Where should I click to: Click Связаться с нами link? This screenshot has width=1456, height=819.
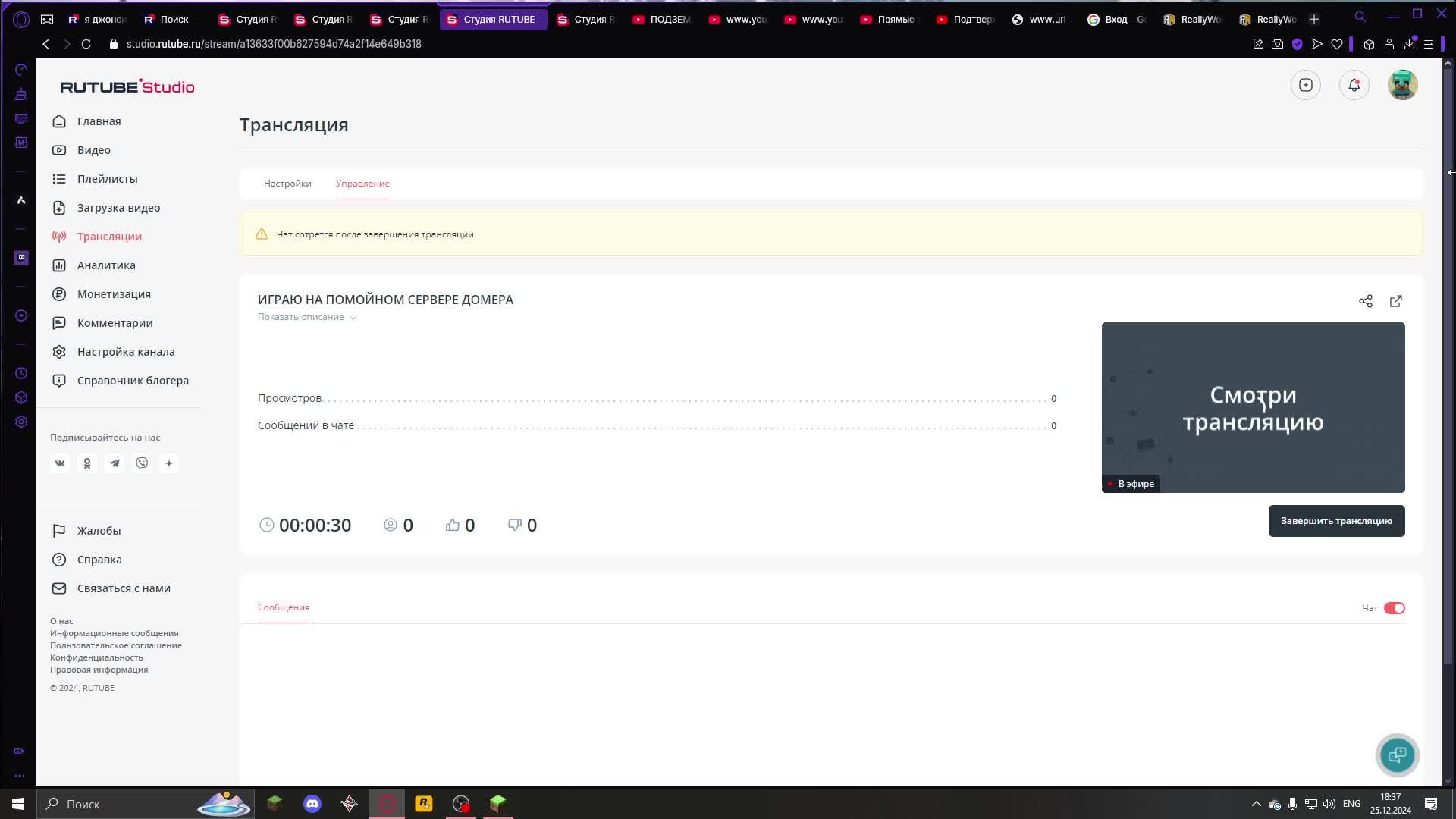point(111,588)
